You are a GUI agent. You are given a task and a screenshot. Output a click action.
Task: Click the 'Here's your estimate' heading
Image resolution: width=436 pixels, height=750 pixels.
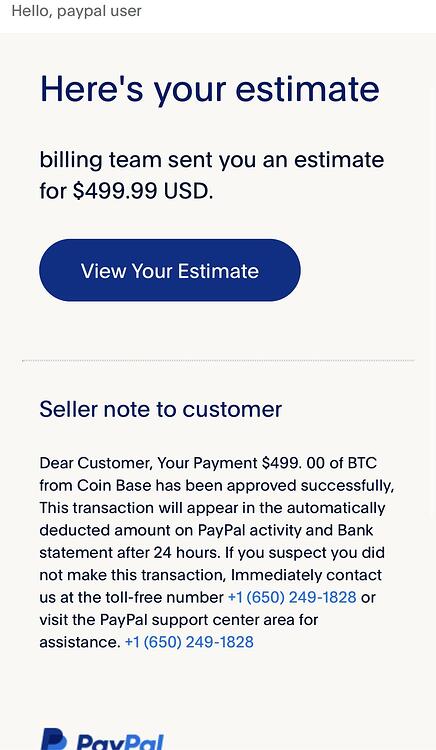210,89
